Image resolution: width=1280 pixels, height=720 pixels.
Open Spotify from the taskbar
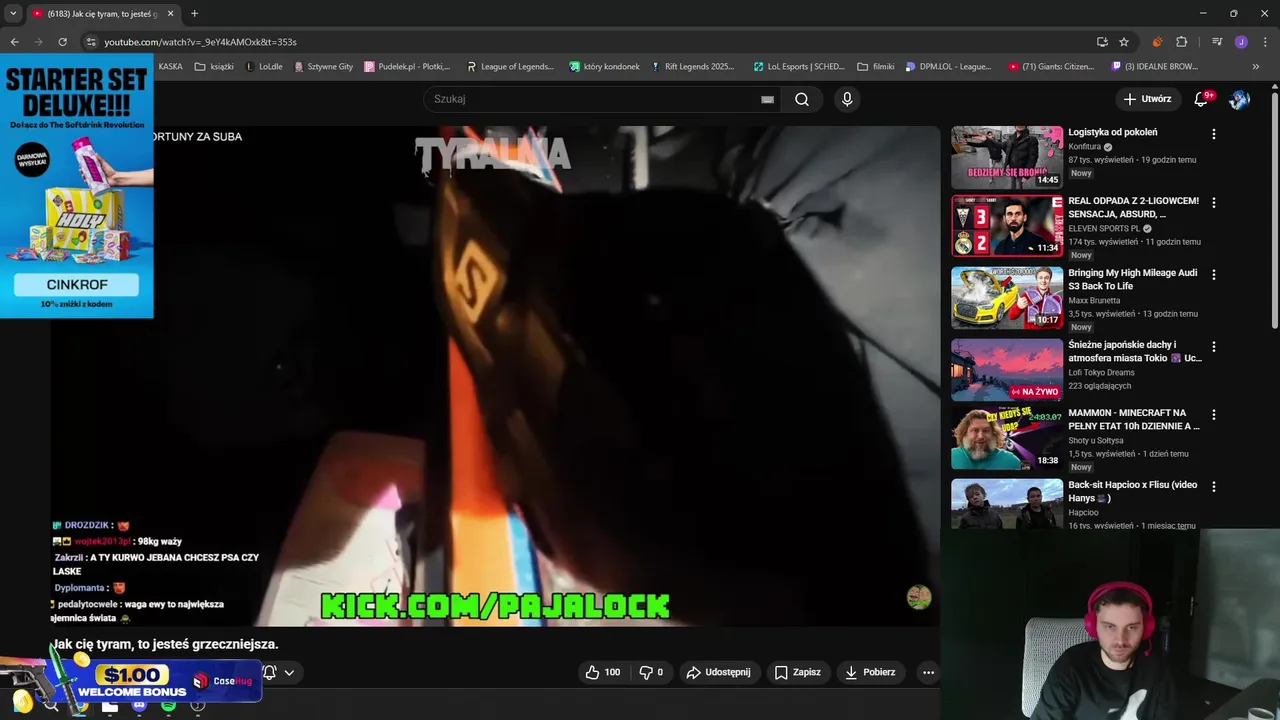[x=168, y=706]
